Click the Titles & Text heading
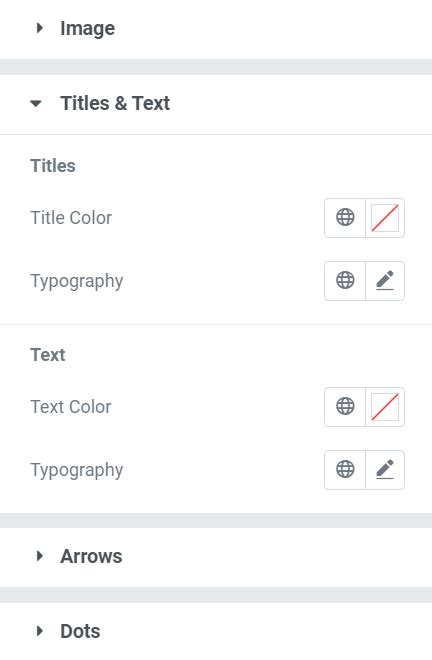The width and height of the screenshot is (432, 660). click(115, 103)
